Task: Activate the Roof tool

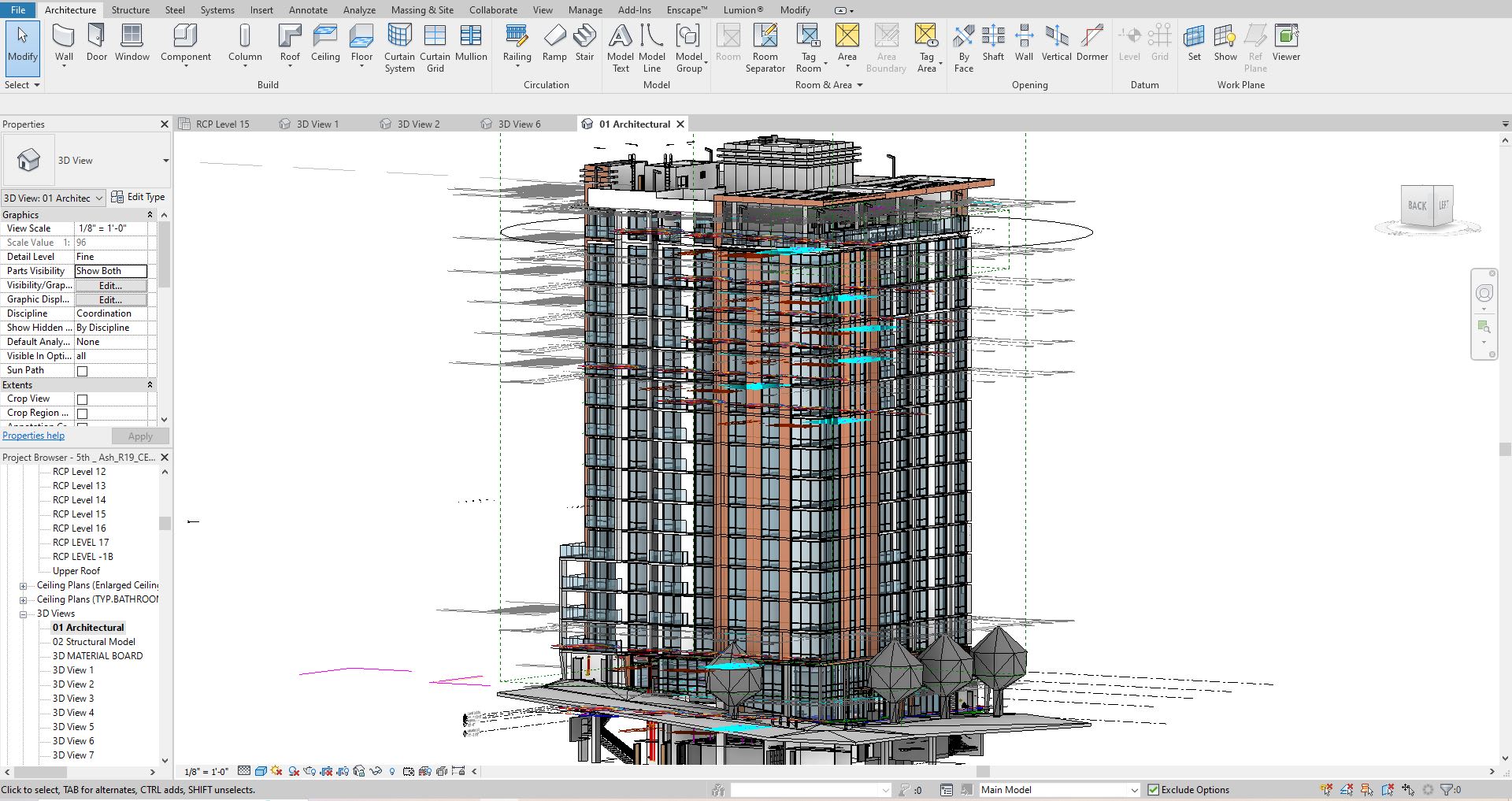Action: pos(290,43)
